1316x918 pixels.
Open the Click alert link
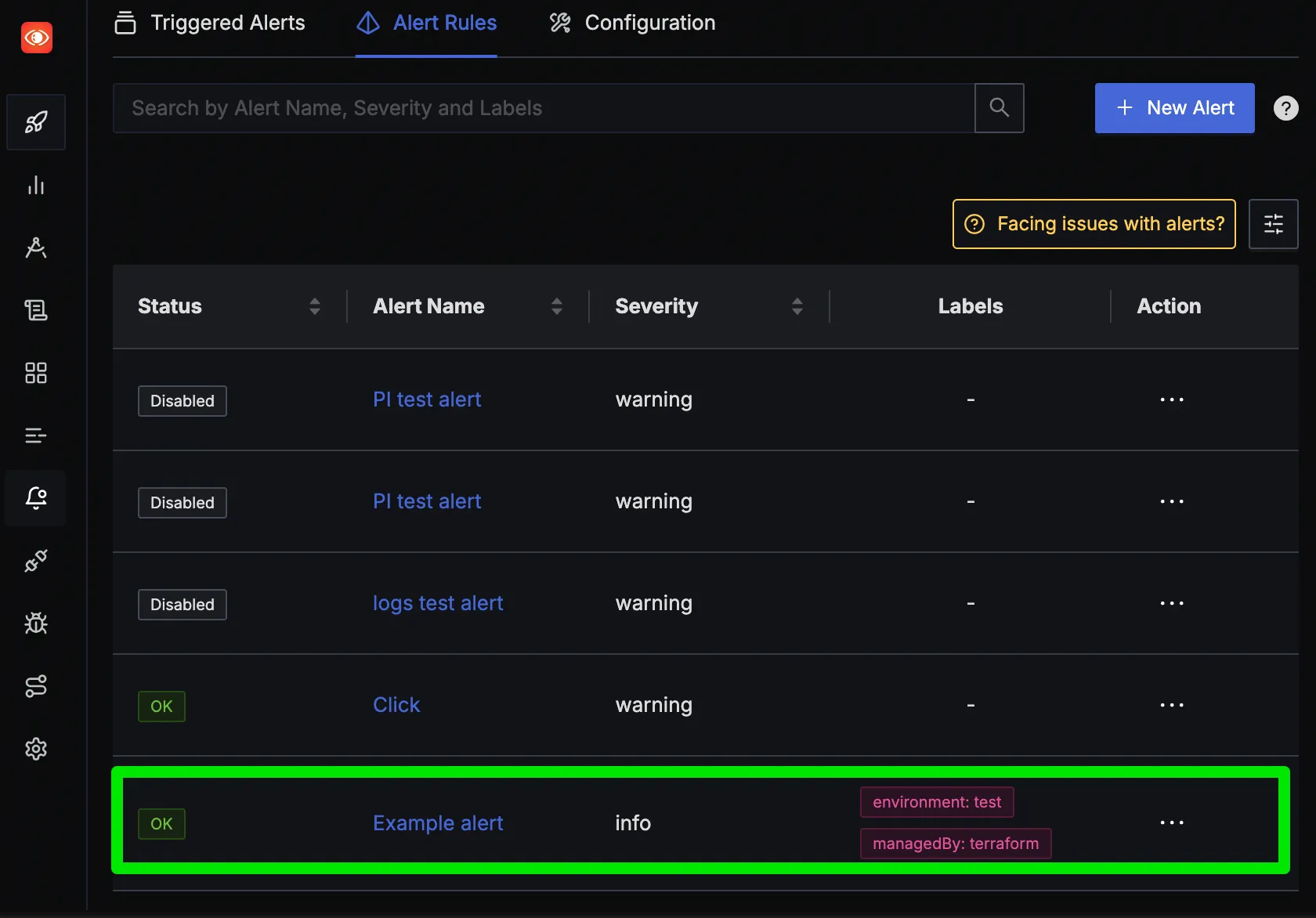pos(396,705)
